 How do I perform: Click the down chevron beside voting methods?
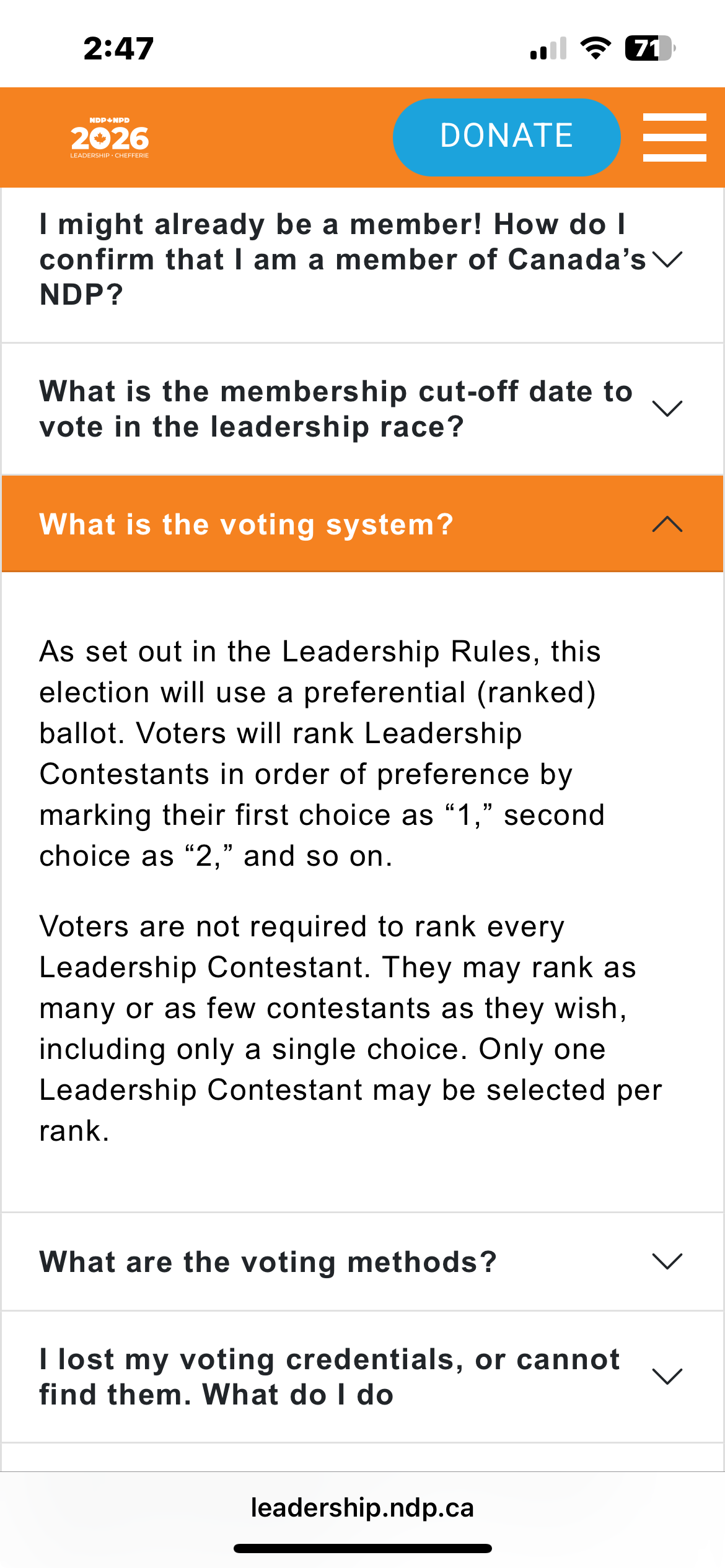point(667,1261)
